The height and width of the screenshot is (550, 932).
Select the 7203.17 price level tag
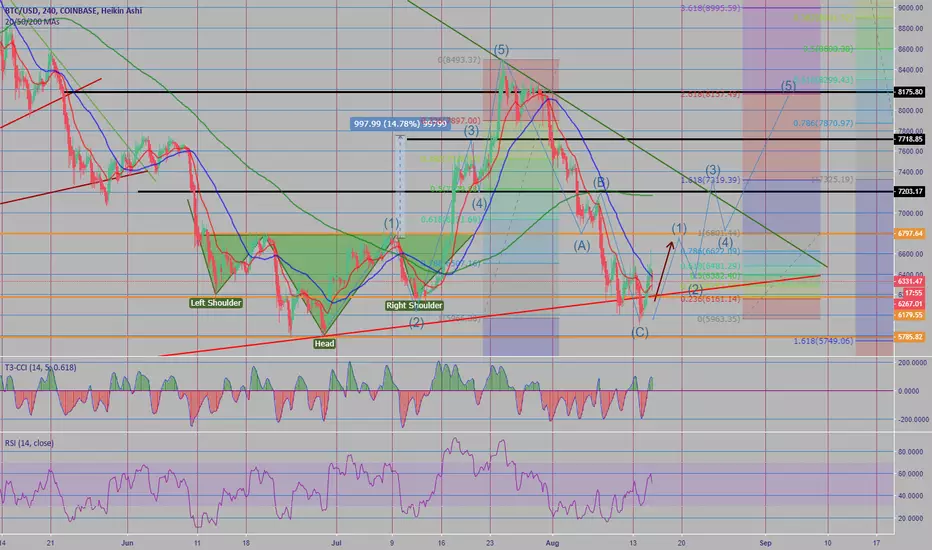click(x=909, y=191)
